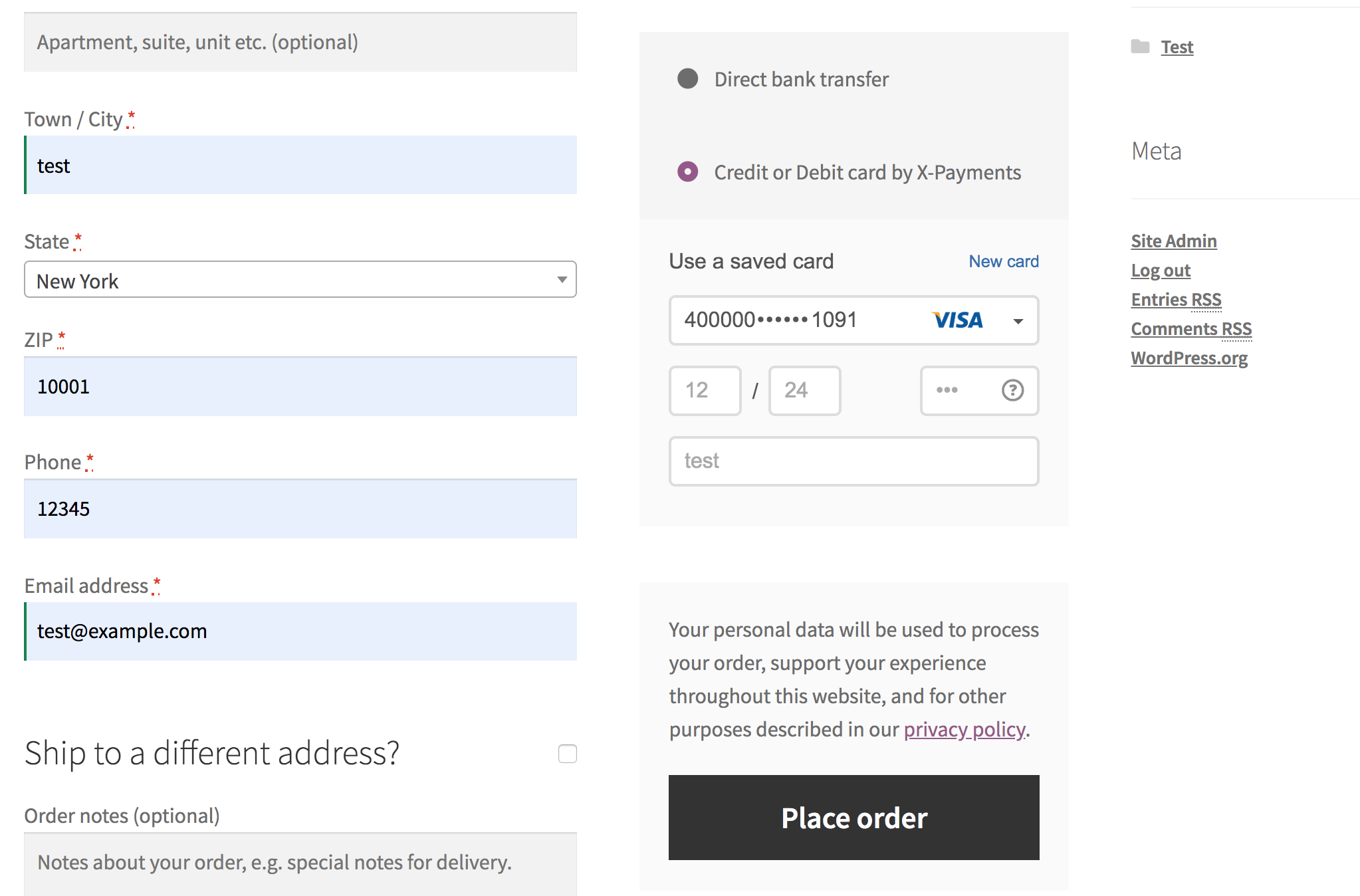Click the CVV help question mark icon
This screenshot has width=1360, height=896.
click(1012, 390)
